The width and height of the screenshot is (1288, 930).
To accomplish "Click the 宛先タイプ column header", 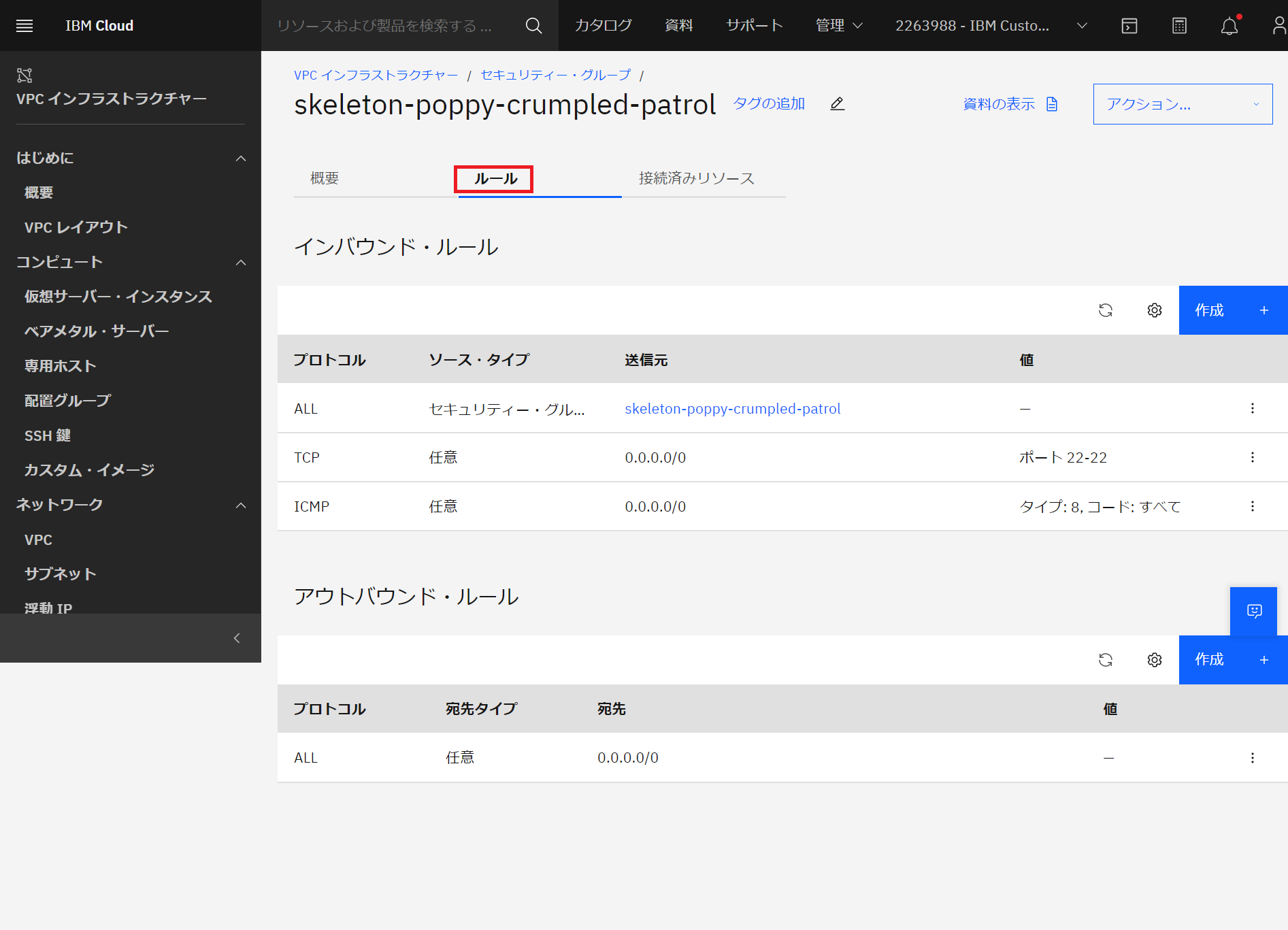I will click(x=482, y=709).
